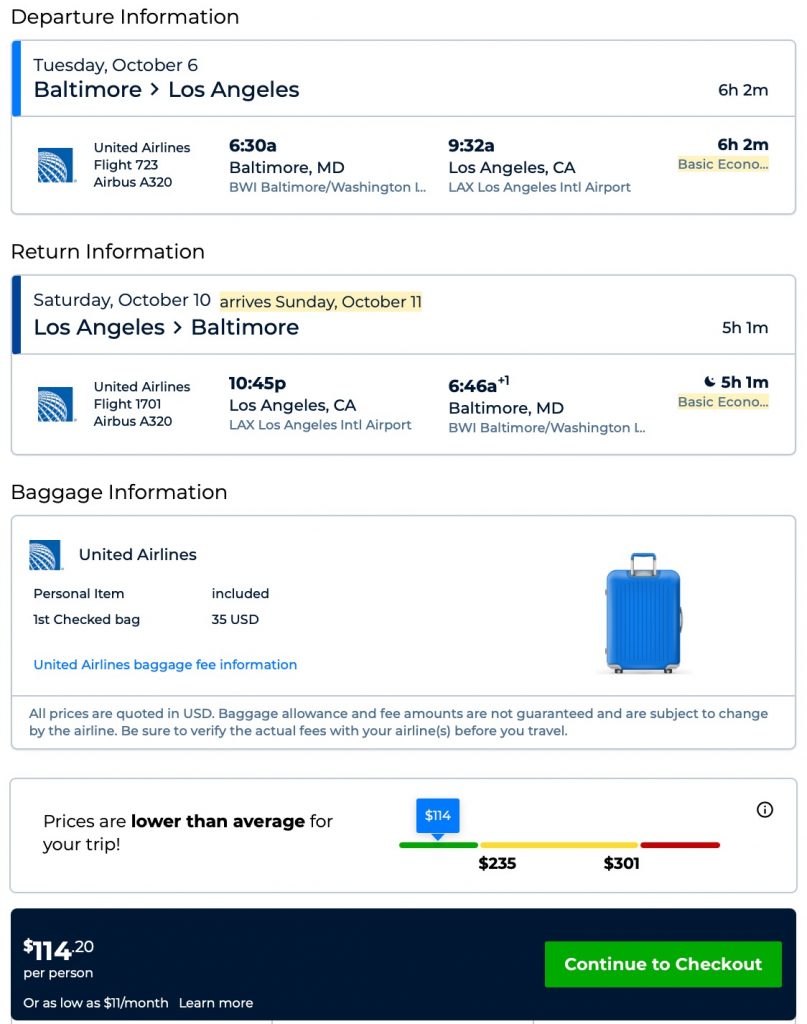This screenshot has width=807, height=1024.
Task: Click Learn more about monthly payments
Action: tap(216, 1003)
